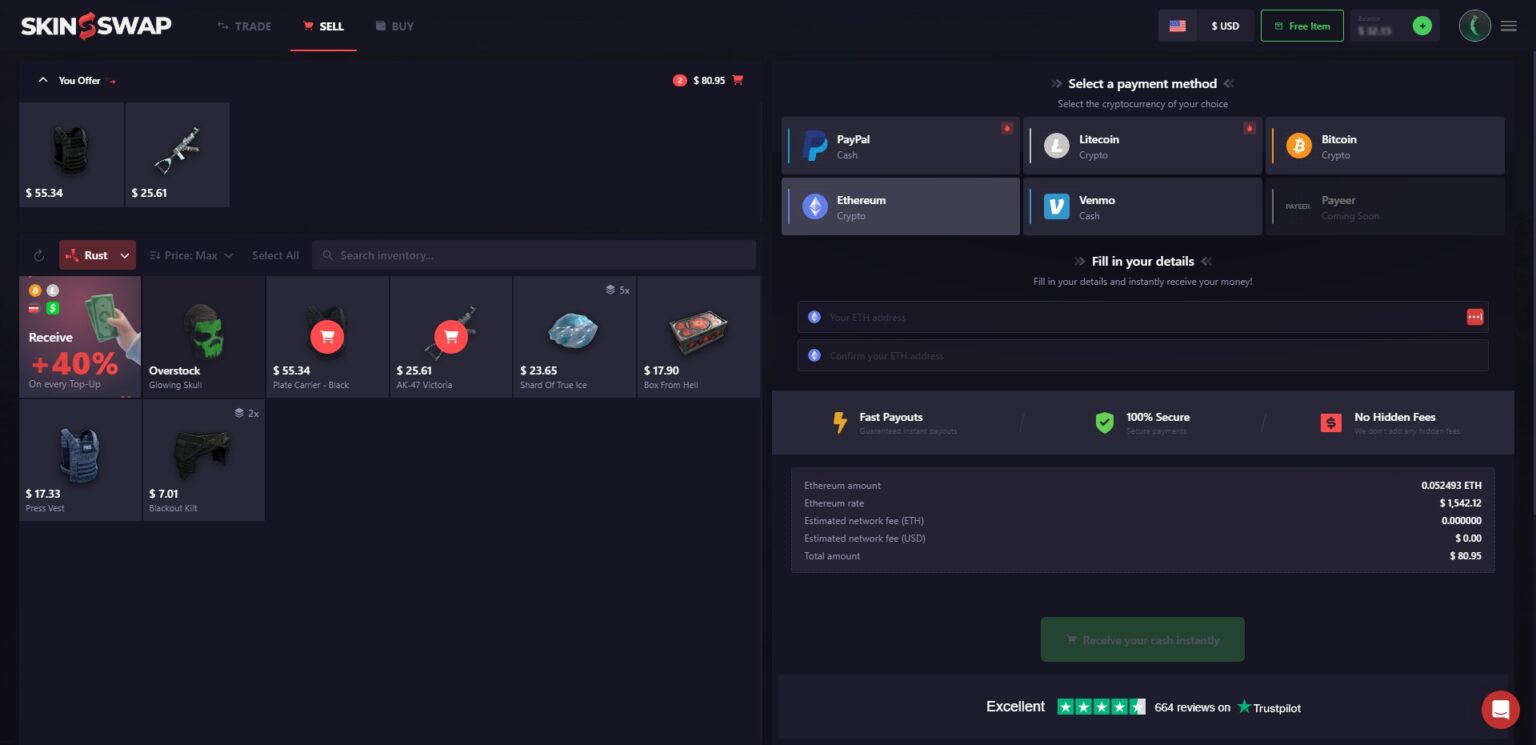Click the inventory refresh icon
Image resolution: width=1536 pixels, height=745 pixels.
39,255
